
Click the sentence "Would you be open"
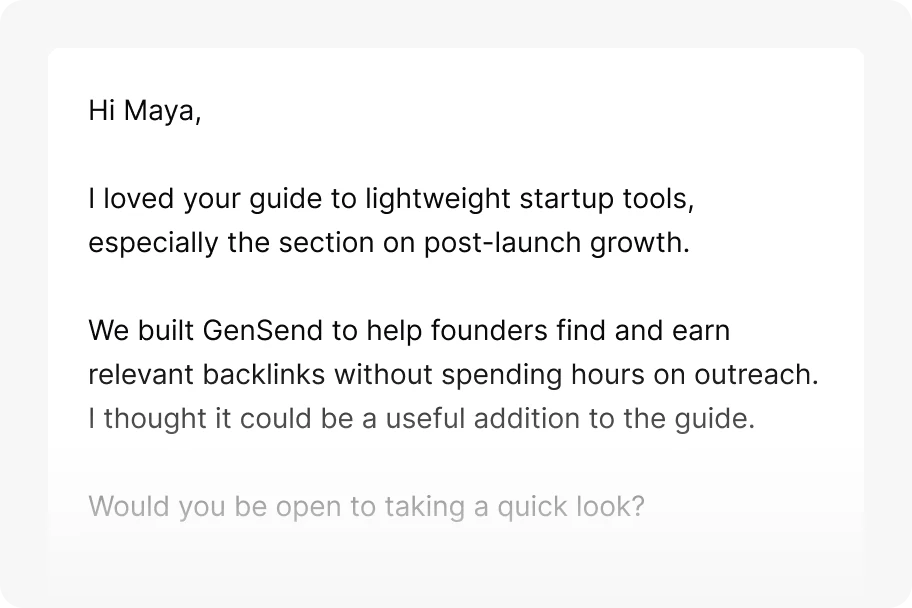click(366, 506)
